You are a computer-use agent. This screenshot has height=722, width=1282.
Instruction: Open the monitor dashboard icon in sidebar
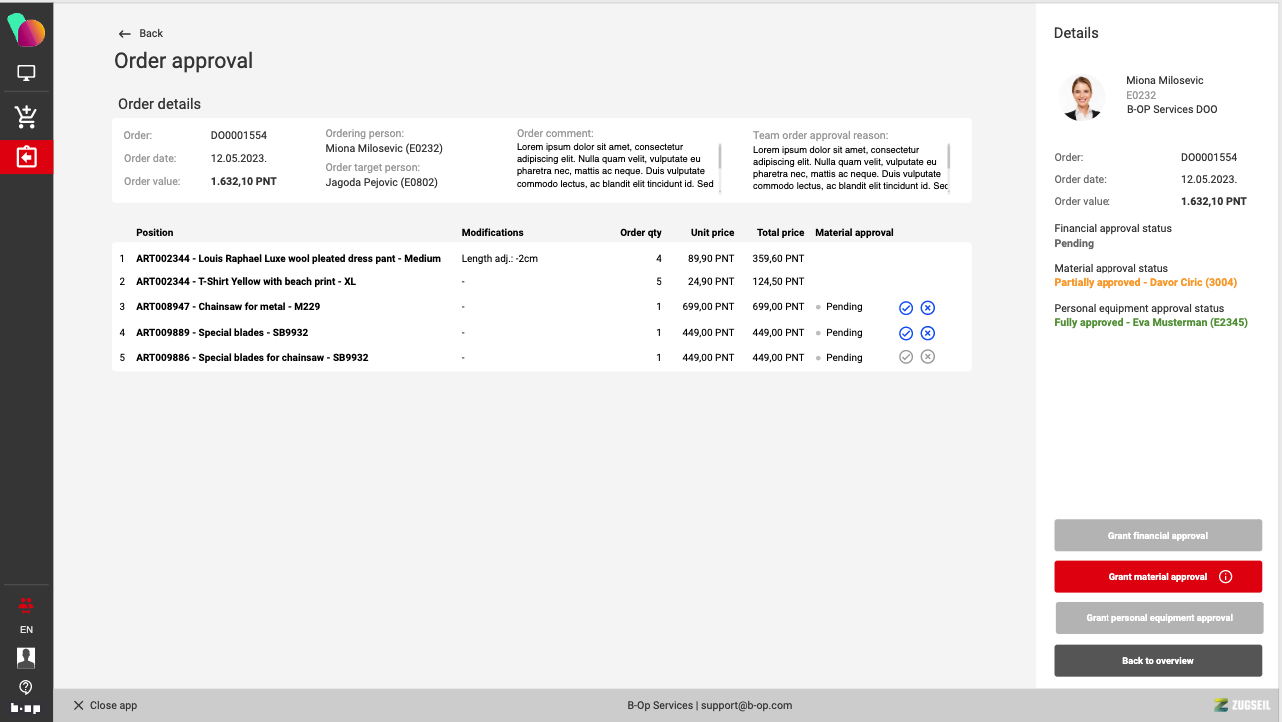[26, 73]
